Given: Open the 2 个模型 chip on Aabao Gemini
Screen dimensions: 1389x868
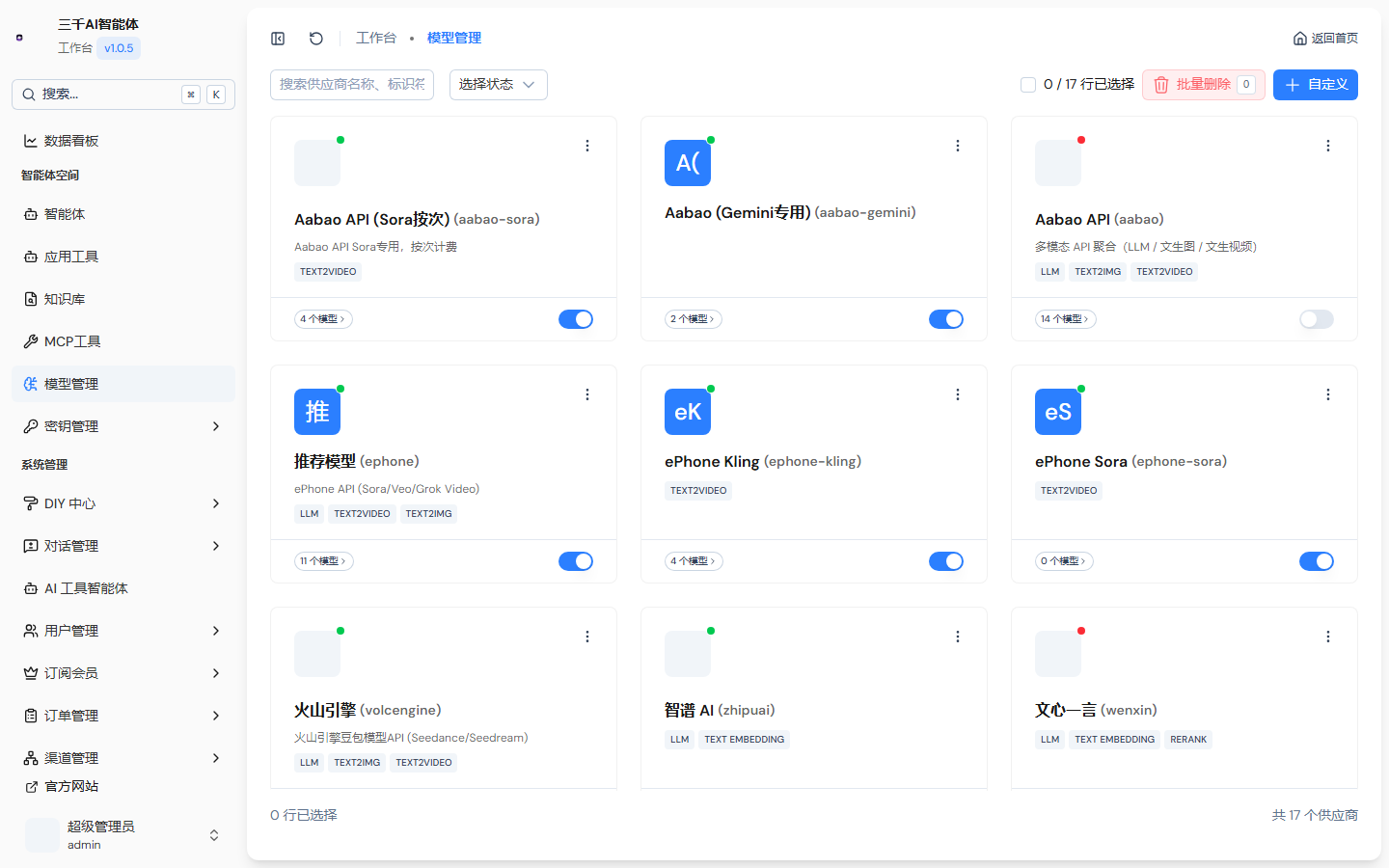Looking at the screenshot, I should pyautogui.click(x=694, y=319).
